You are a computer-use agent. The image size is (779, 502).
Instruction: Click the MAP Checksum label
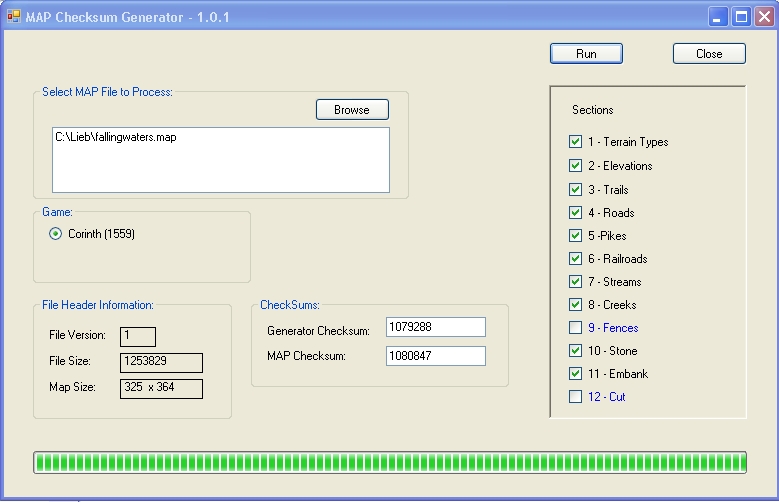[306, 356]
